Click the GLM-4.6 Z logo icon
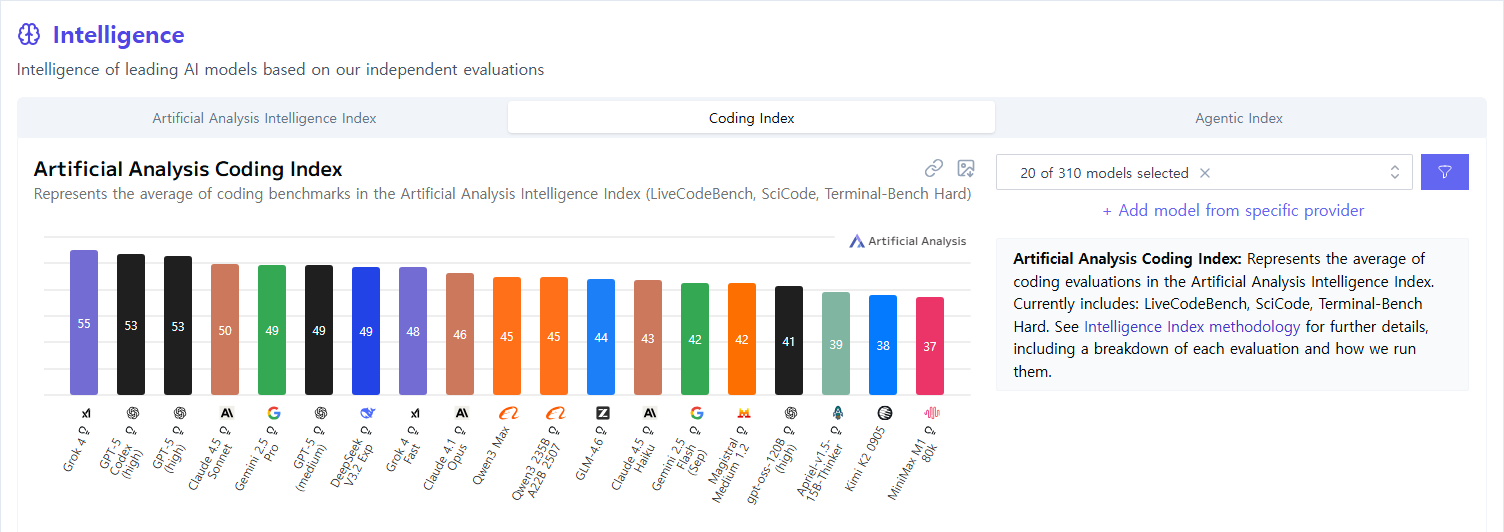This screenshot has width=1504, height=532. click(602, 412)
